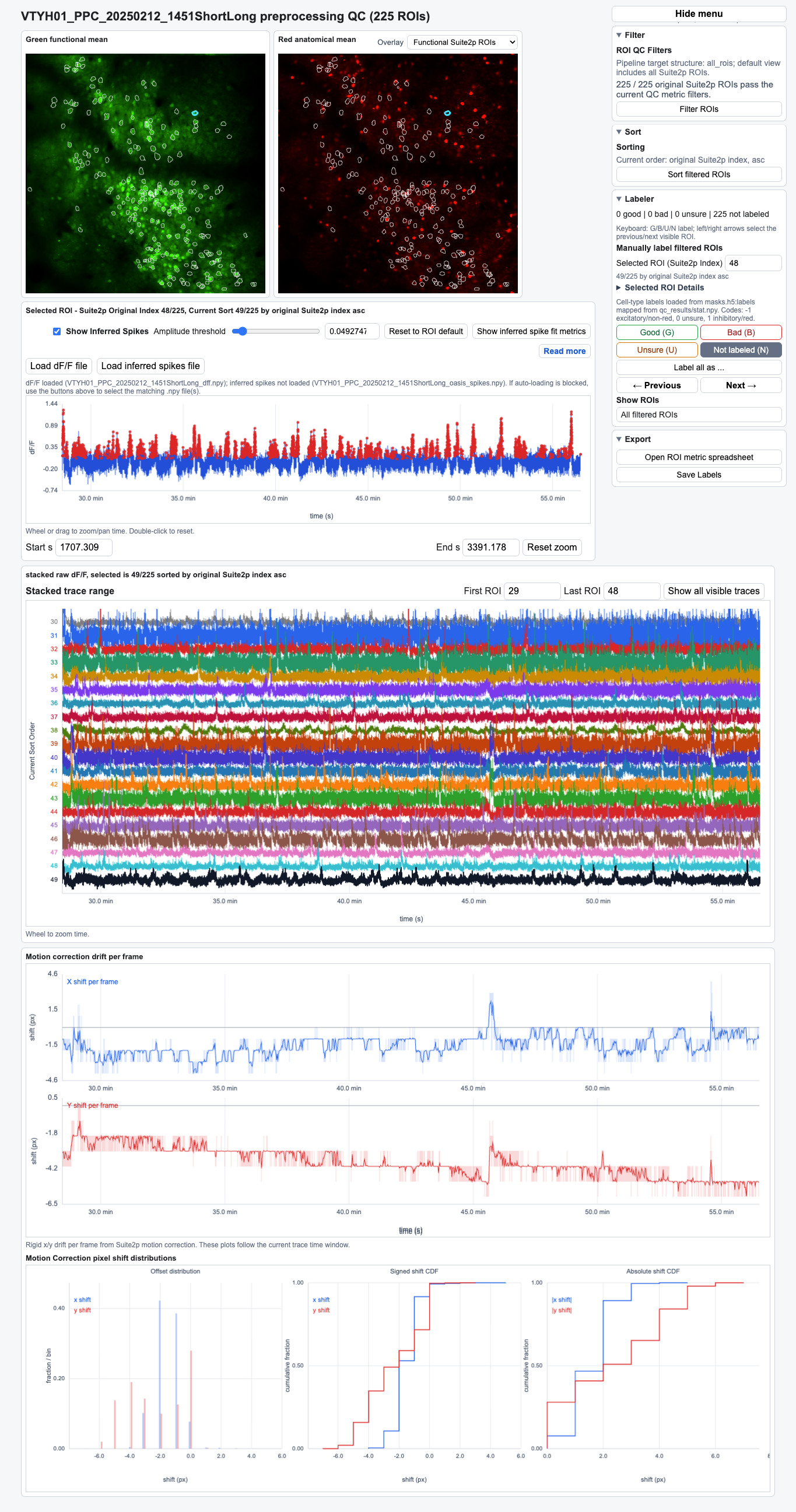The height and width of the screenshot is (1512, 796).
Task: Click All filtered ROIs button
Action: click(699, 415)
